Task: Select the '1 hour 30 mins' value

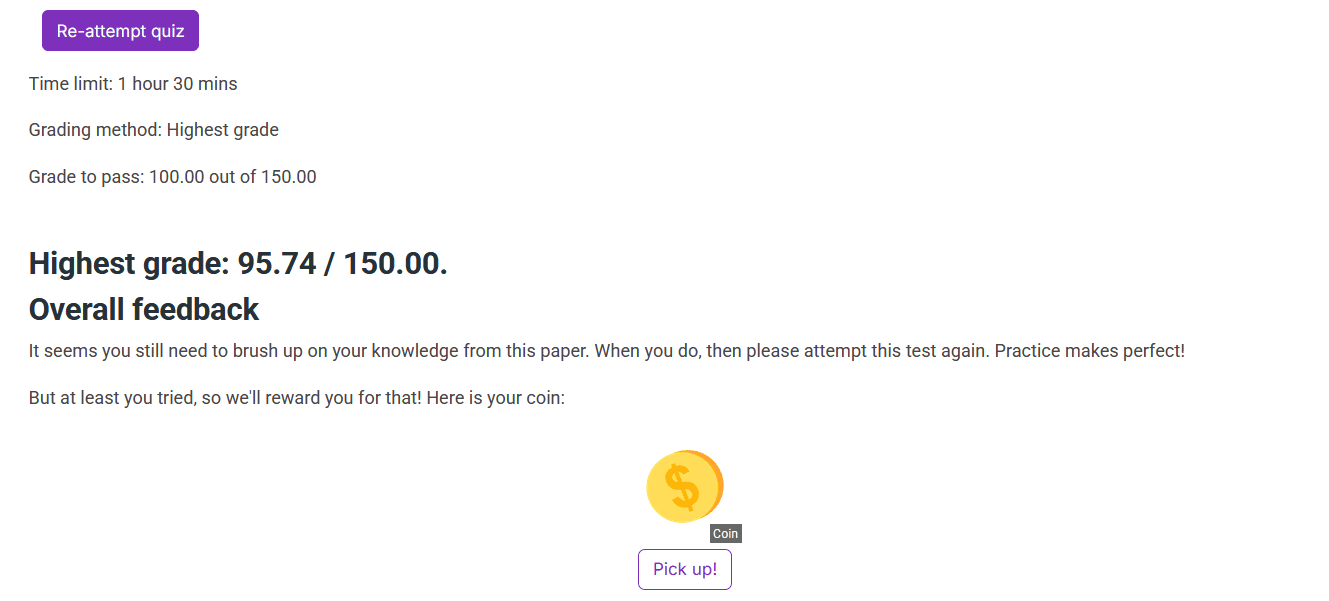Action: pos(178,84)
